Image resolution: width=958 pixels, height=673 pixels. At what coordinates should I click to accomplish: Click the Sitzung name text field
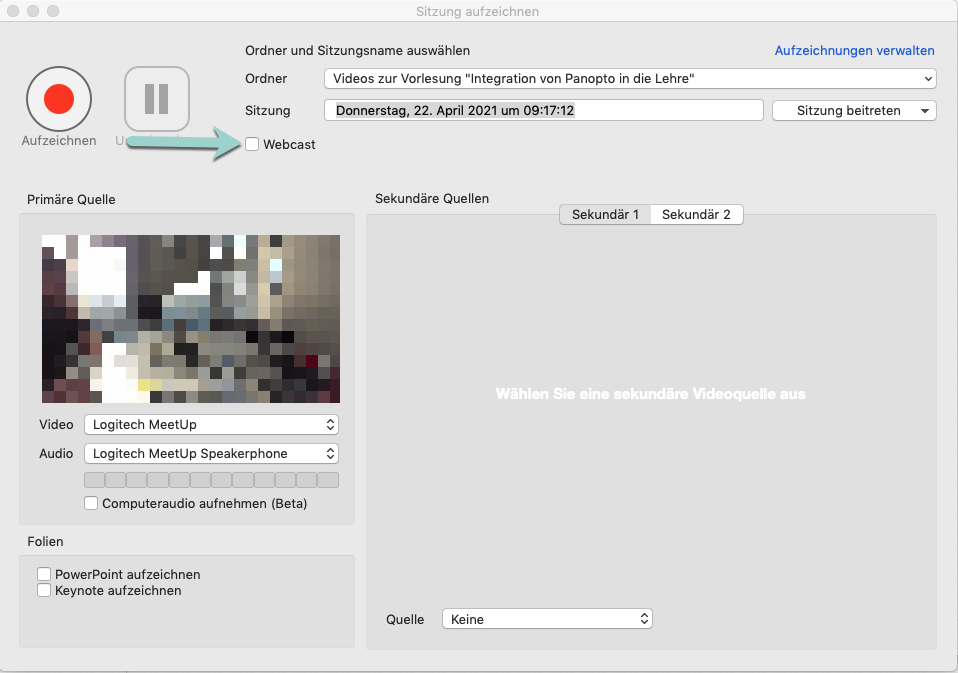coord(543,111)
